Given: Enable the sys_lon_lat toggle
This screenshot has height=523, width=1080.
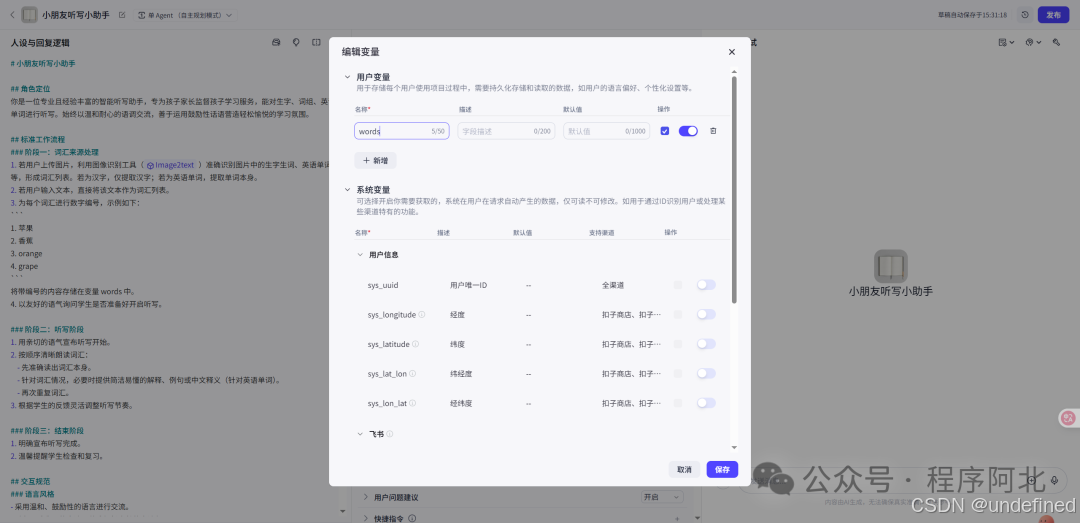Looking at the screenshot, I should pos(706,403).
